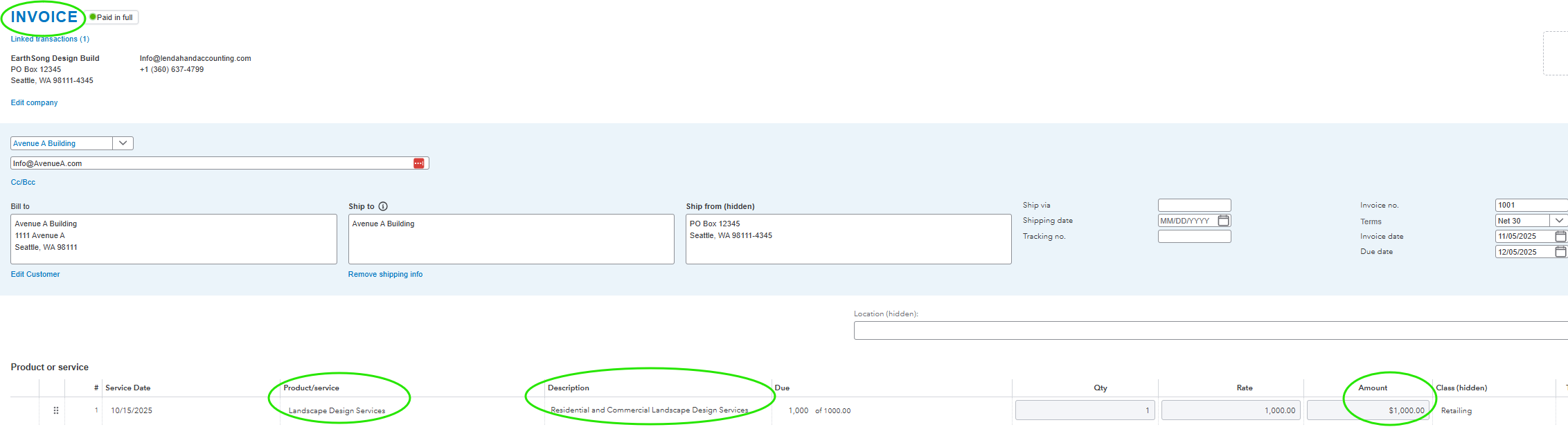
Task: Click the red icon in the email field
Action: (419, 163)
